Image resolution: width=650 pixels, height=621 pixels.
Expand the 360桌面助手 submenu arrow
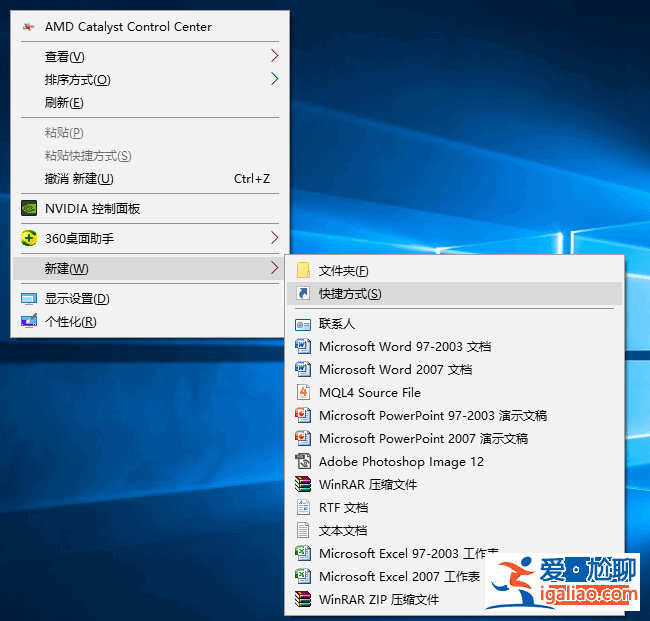tap(274, 238)
